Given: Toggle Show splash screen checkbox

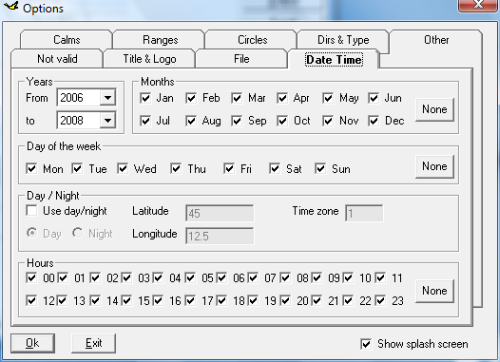Looking at the screenshot, I should click(x=366, y=344).
